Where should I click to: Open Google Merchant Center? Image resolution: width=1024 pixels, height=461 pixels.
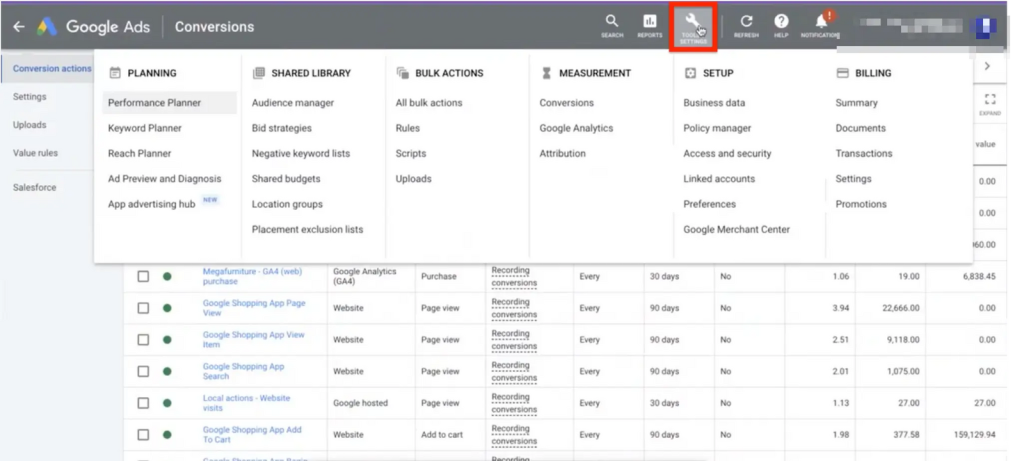[x=737, y=229]
